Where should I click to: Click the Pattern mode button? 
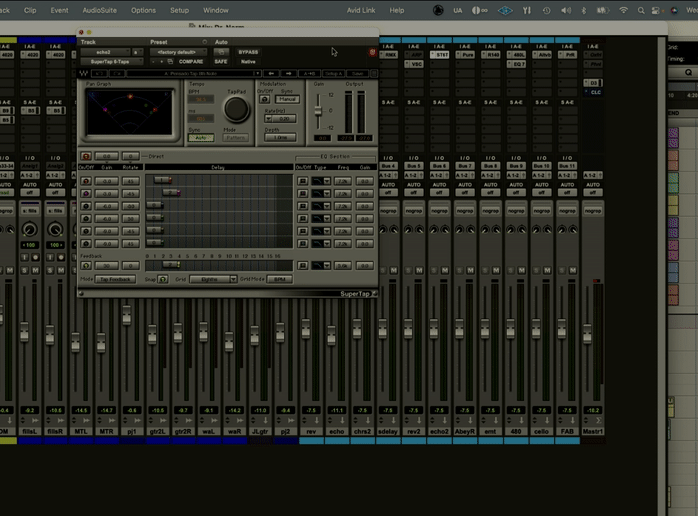pos(235,138)
